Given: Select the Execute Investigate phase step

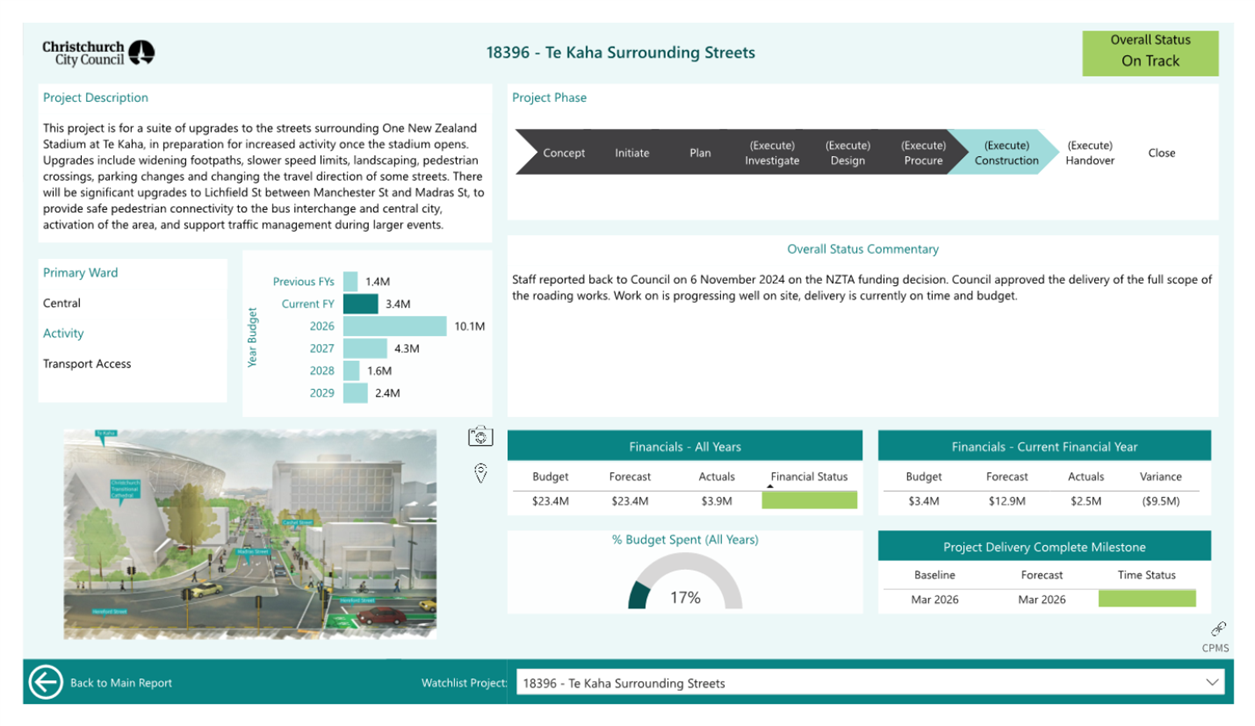Looking at the screenshot, I should pyautogui.click(x=772, y=153).
